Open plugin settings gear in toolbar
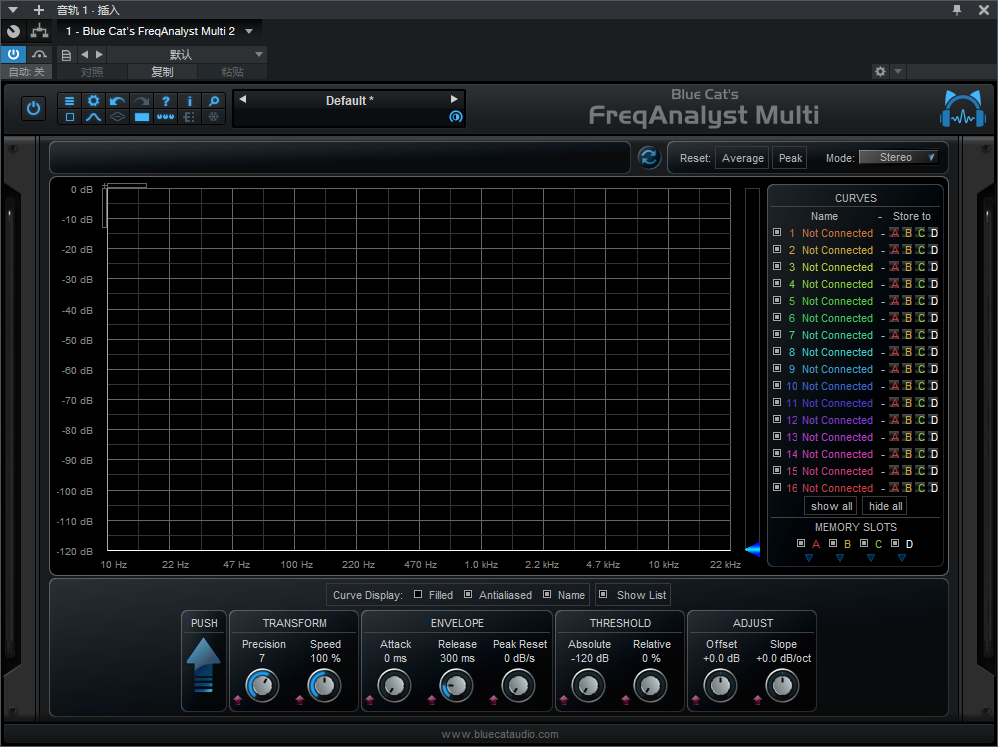The height and width of the screenshot is (747, 998). tap(94, 101)
